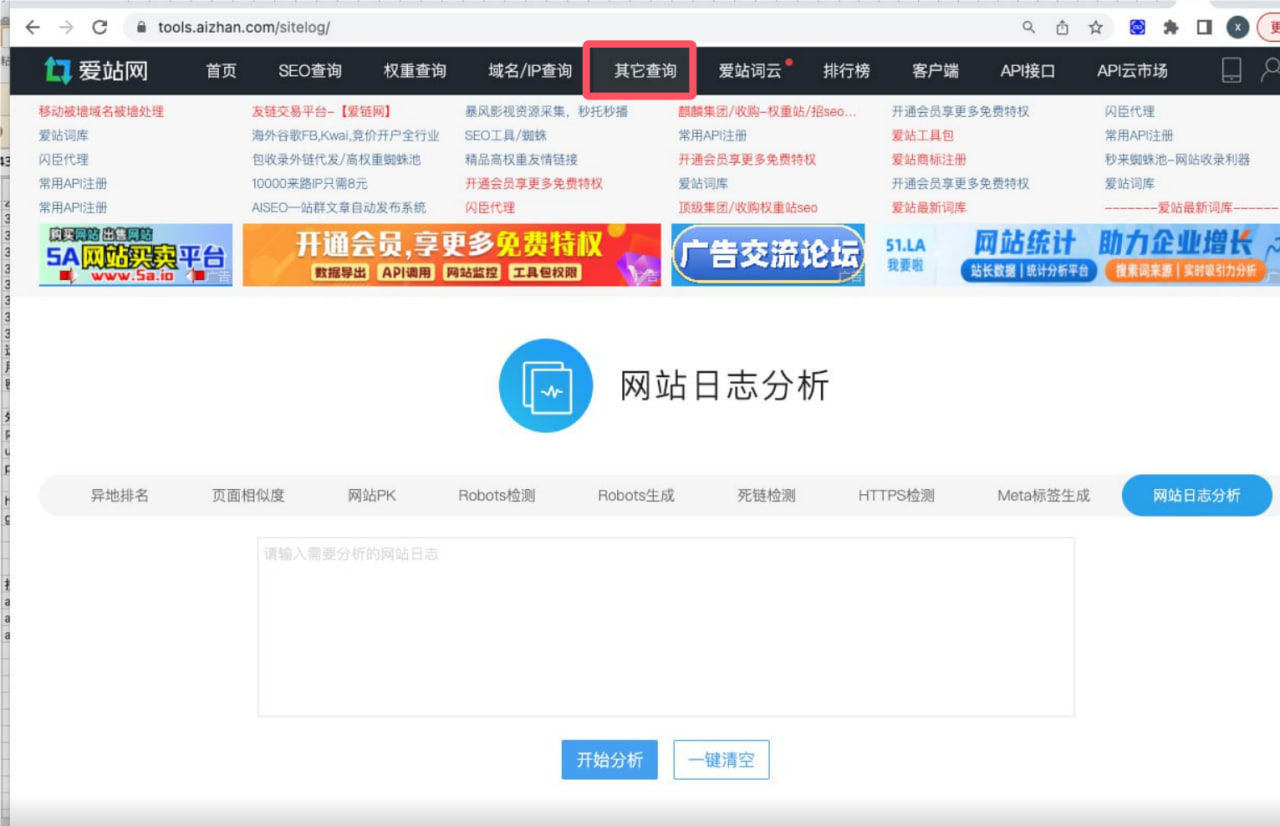Switch to the Meta标签生成 tab
This screenshot has width=1280, height=826.
[x=1044, y=495]
